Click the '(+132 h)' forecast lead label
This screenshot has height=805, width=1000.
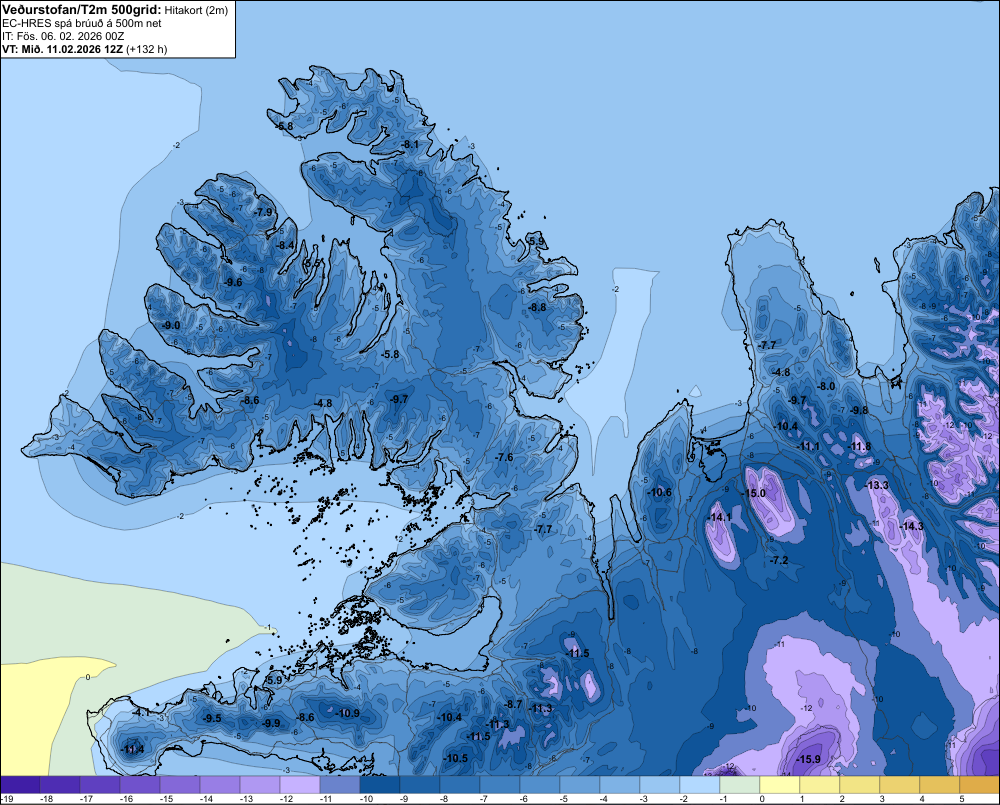point(147,49)
